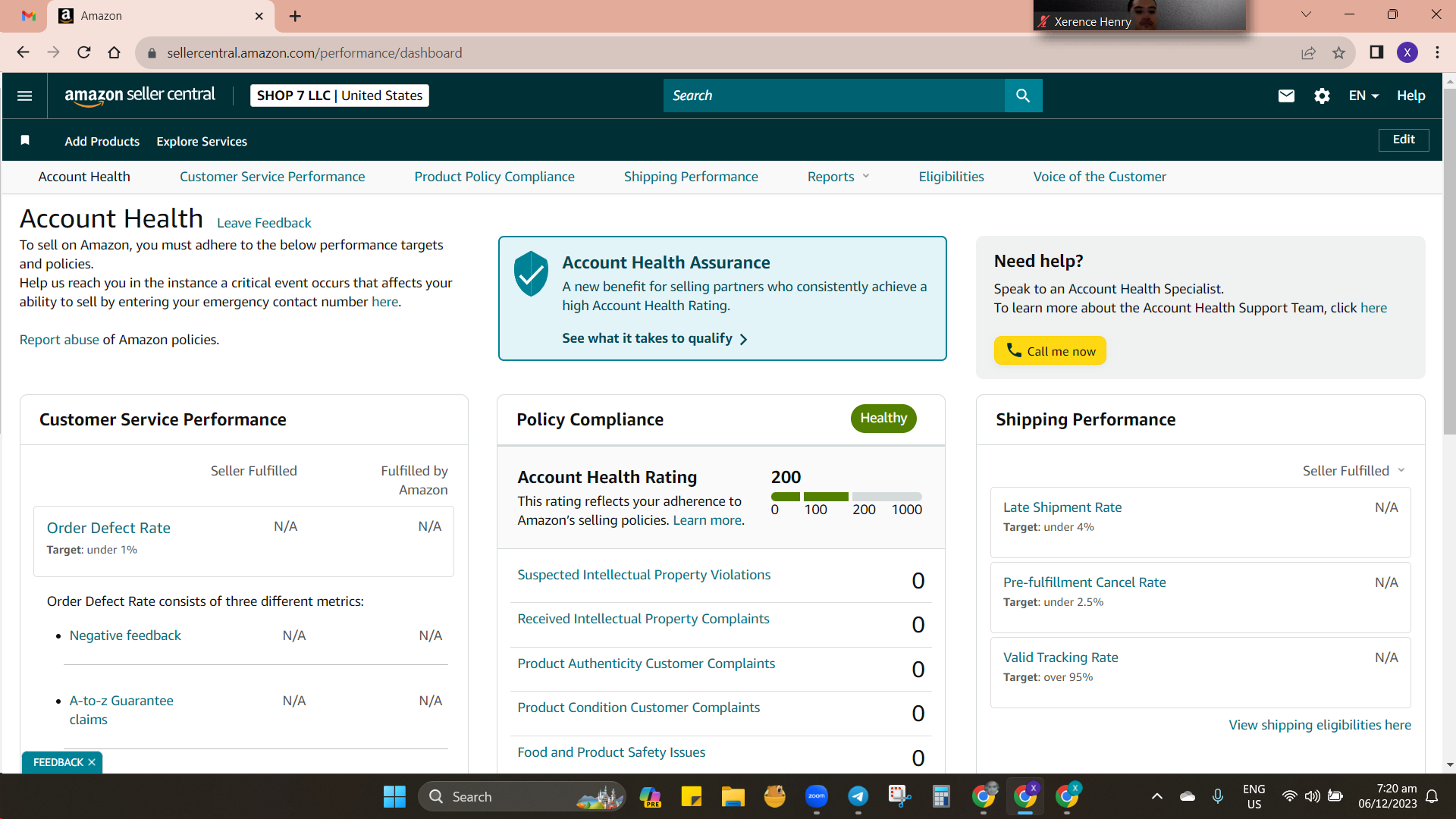Image resolution: width=1456 pixels, height=819 pixels.
Task: Open the Late Shipment Rate link
Action: 1062,507
